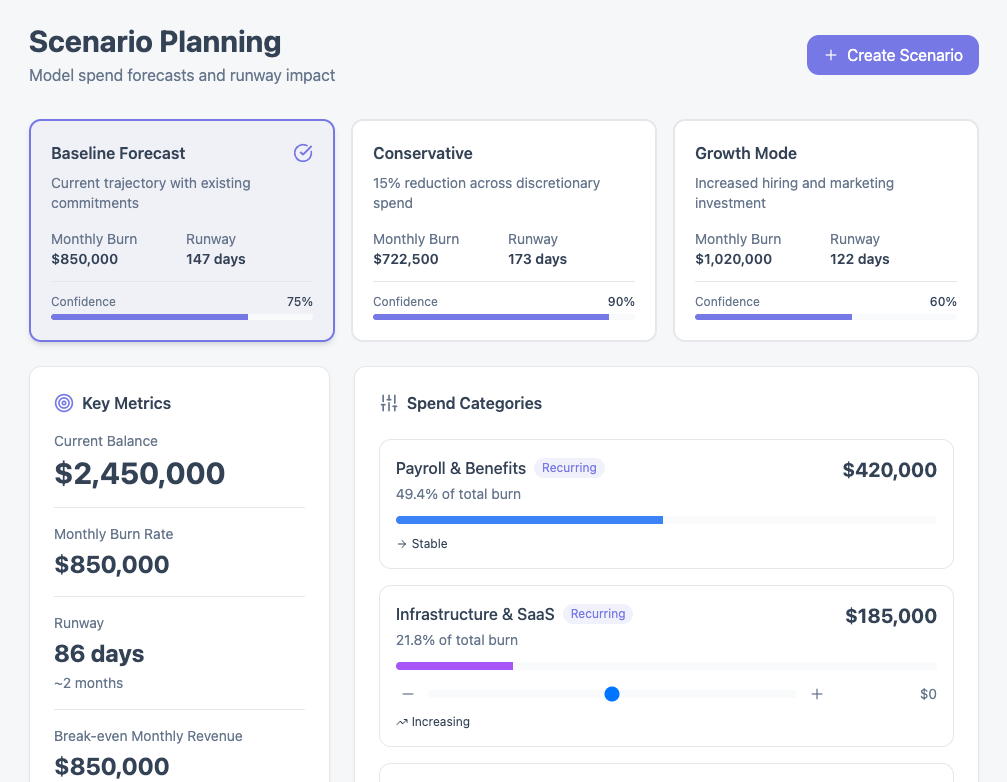Viewport: 1007px width, 782px height.
Task: Click the Payroll $420,000 amount
Action: pos(889,470)
